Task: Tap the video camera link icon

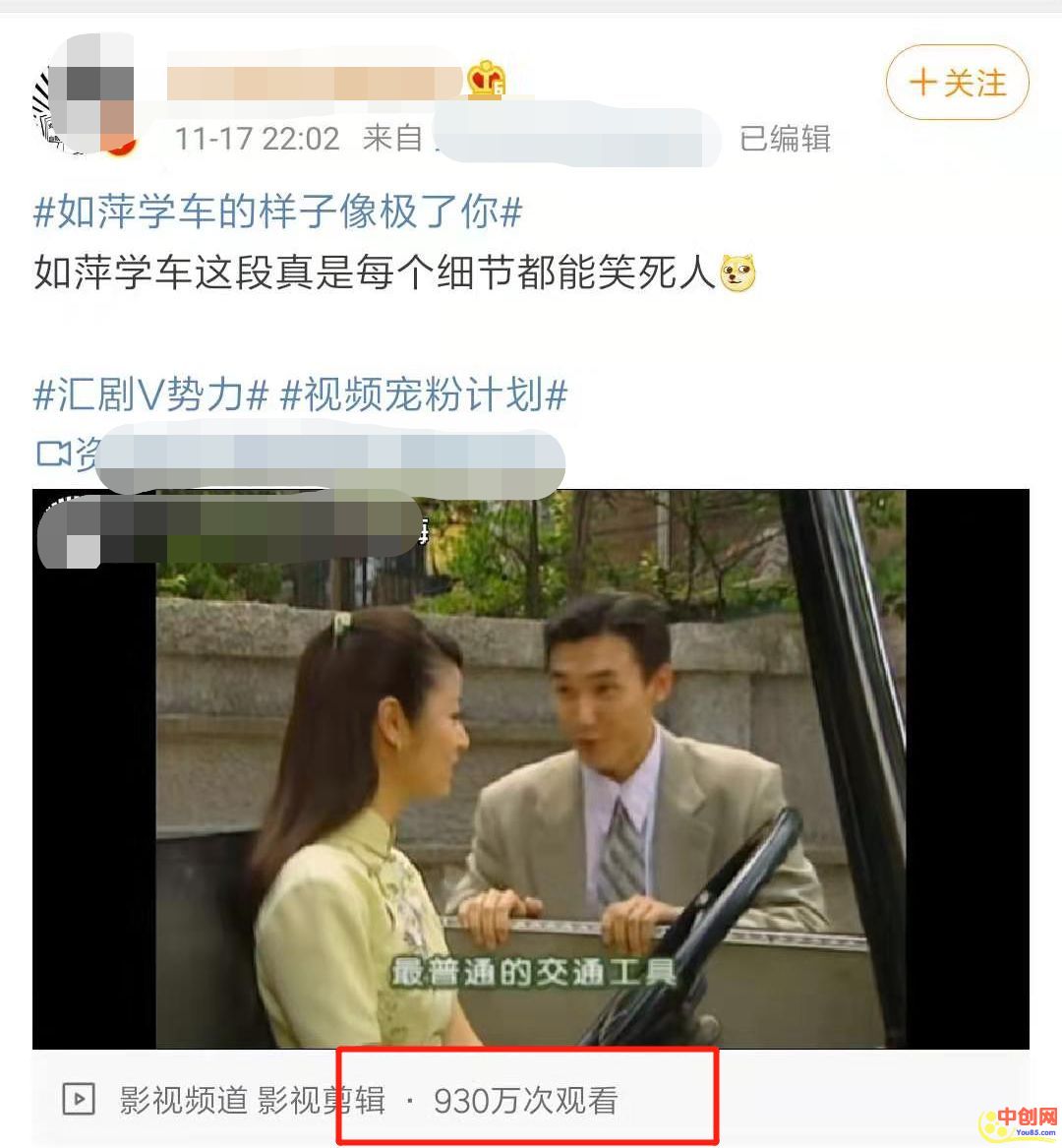Action: pos(53,453)
